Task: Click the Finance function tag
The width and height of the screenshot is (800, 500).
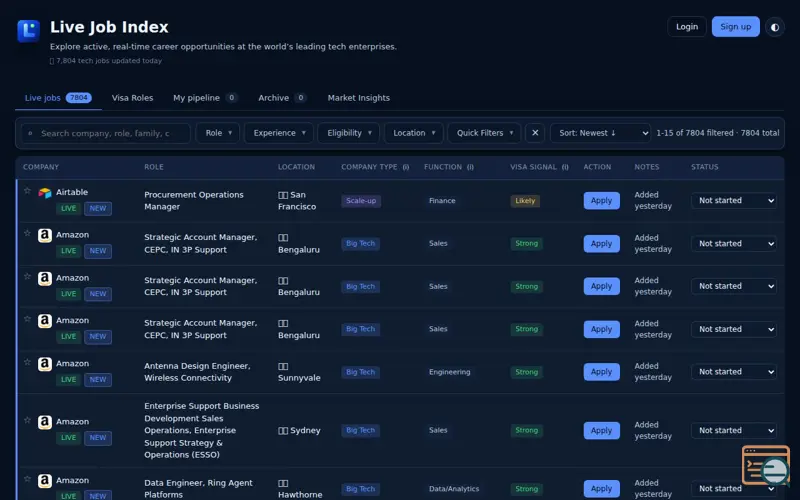Action: [442, 201]
